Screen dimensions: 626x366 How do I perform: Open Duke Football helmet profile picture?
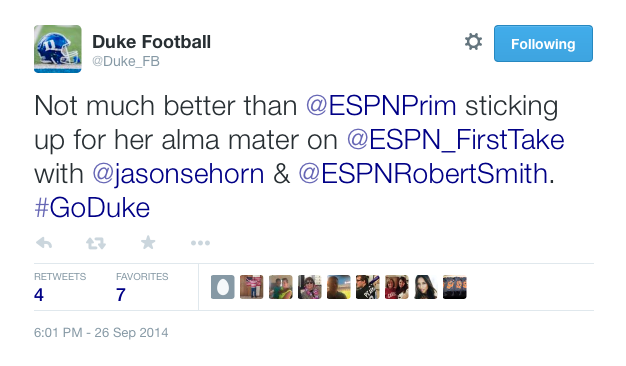click(x=58, y=49)
